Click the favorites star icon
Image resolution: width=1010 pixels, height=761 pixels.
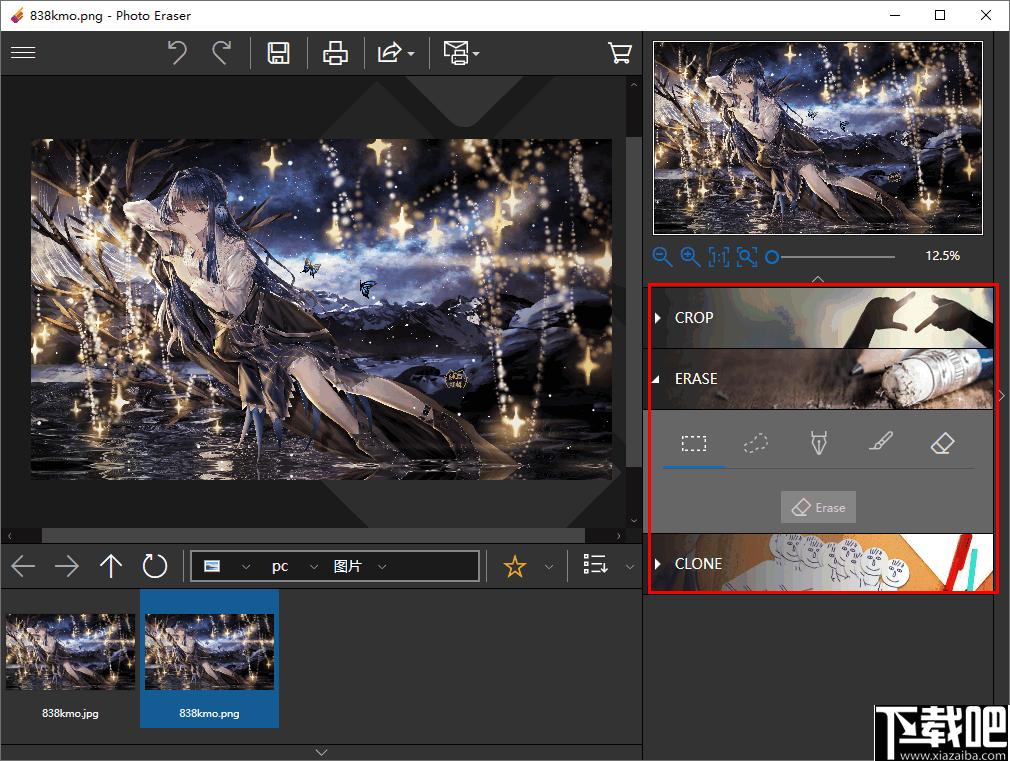click(x=515, y=566)
